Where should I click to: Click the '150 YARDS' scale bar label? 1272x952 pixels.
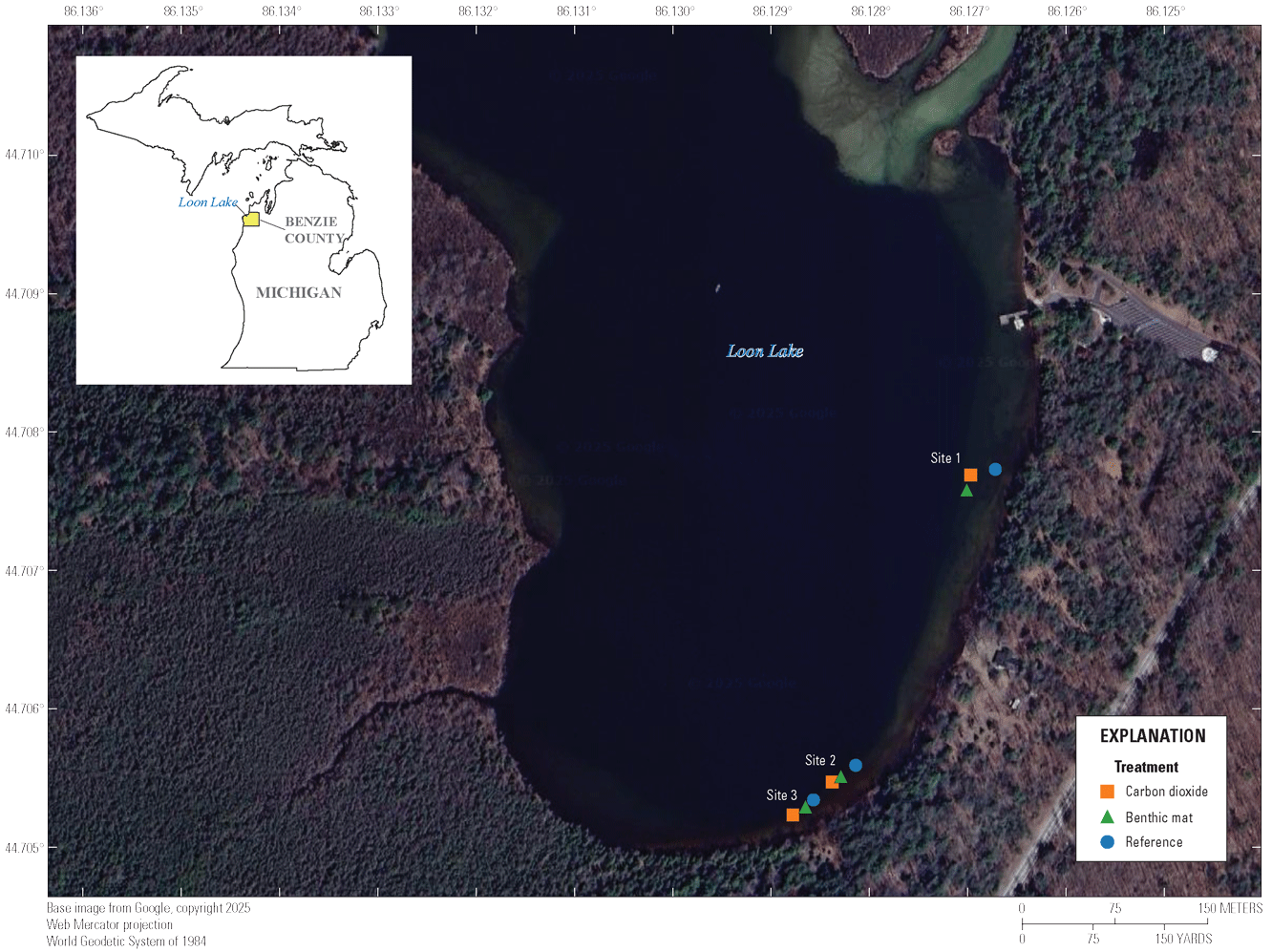[1183, 939]
